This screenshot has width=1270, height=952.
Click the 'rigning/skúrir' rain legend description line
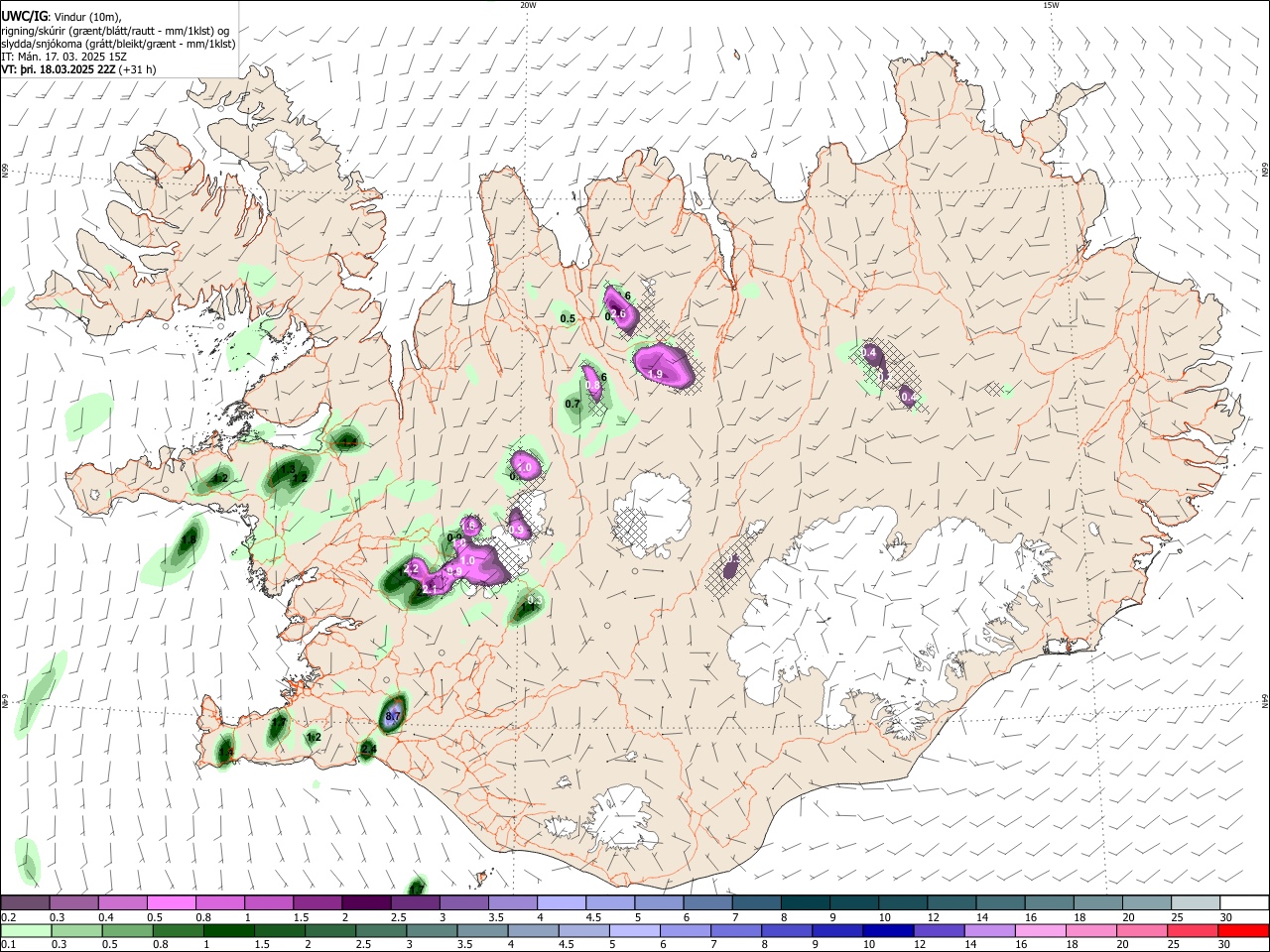click(x=117, y=30)
